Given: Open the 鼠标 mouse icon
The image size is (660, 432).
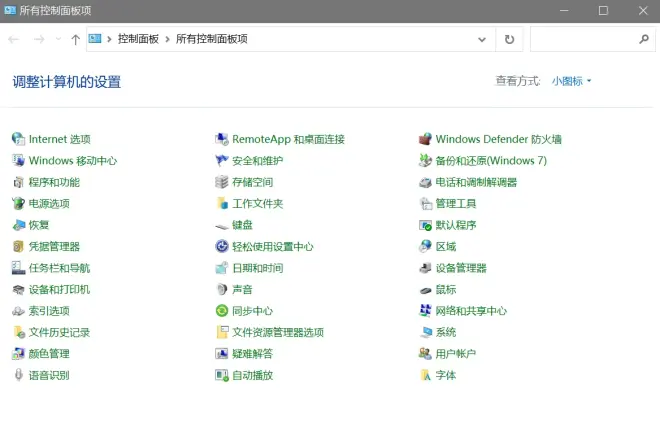Looking at the screenshot, I should coord(425,290).
